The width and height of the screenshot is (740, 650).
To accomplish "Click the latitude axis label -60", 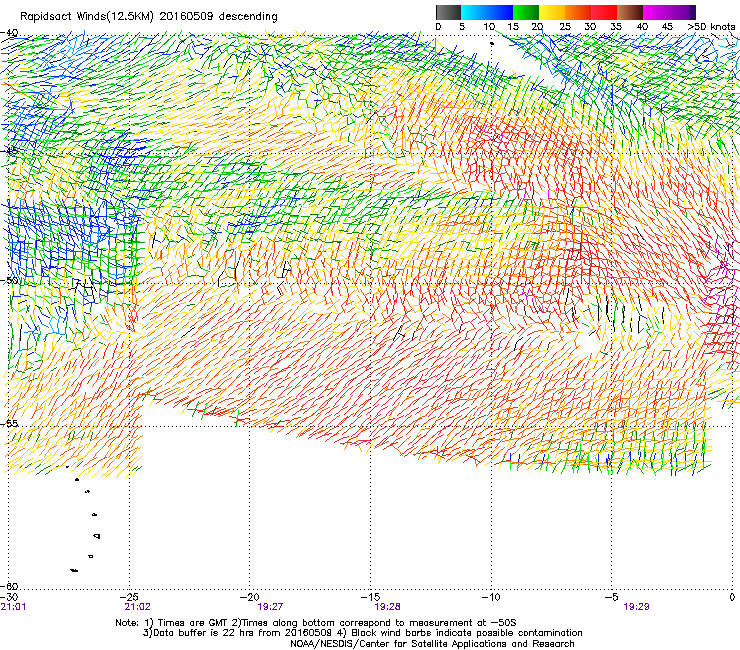I will [9, 586].
